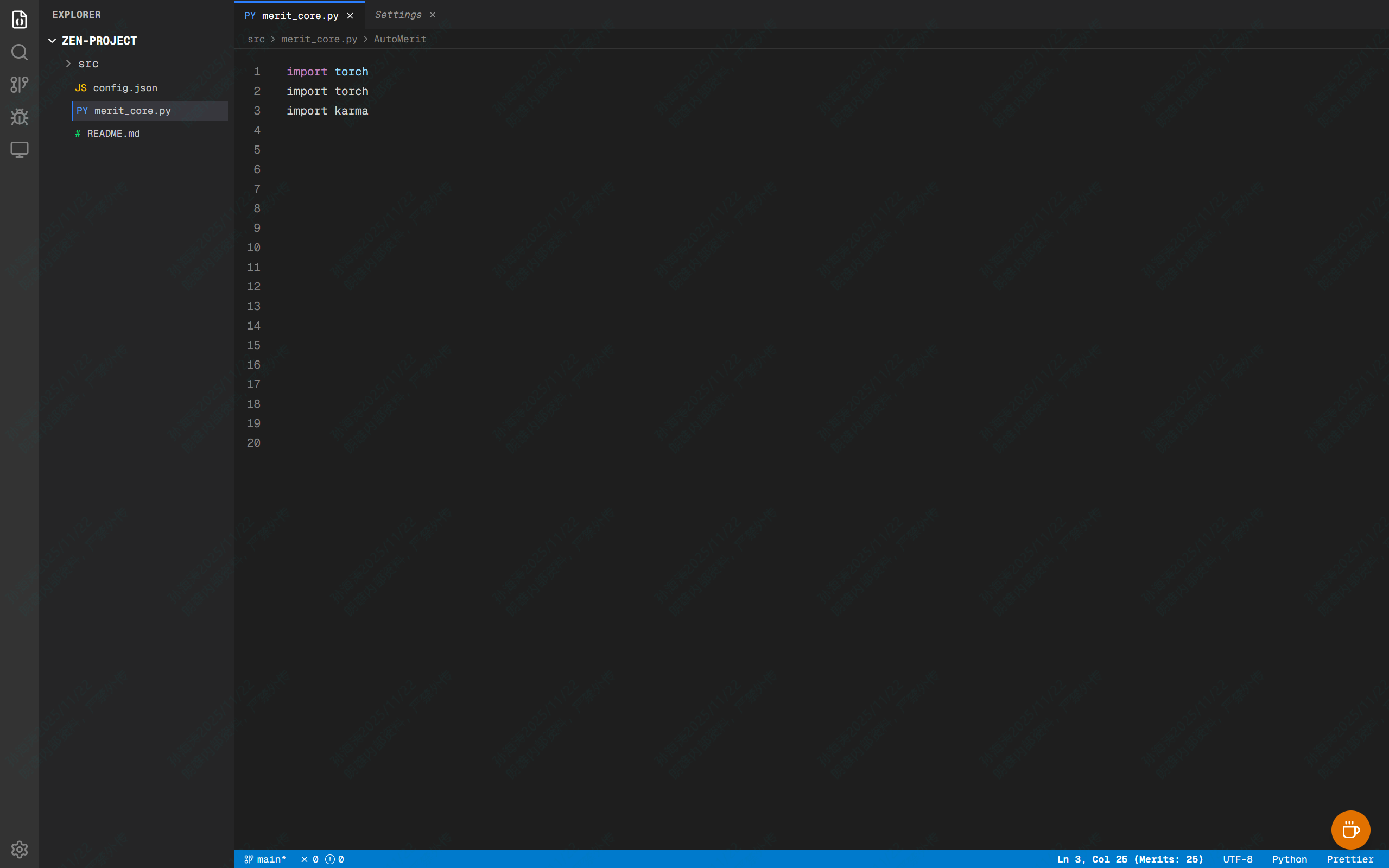Collapse the ZEN-PROJECT folder tree
1389x868 pixels.
coord(52,41)
